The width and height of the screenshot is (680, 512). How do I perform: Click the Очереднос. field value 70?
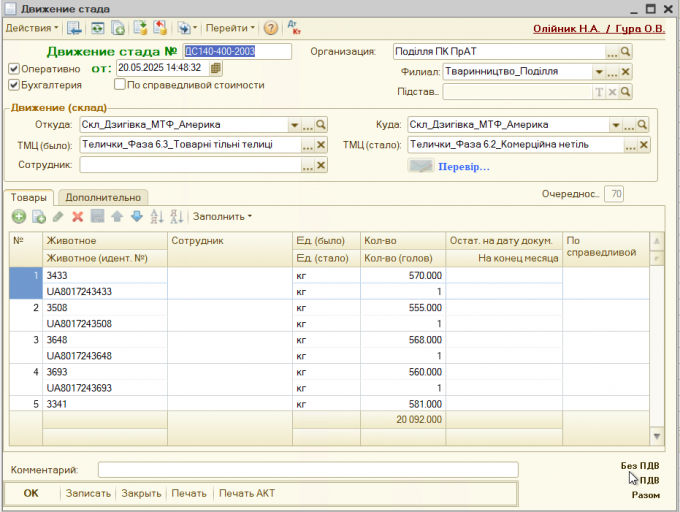pyautogui.click(x=614, y=194)
